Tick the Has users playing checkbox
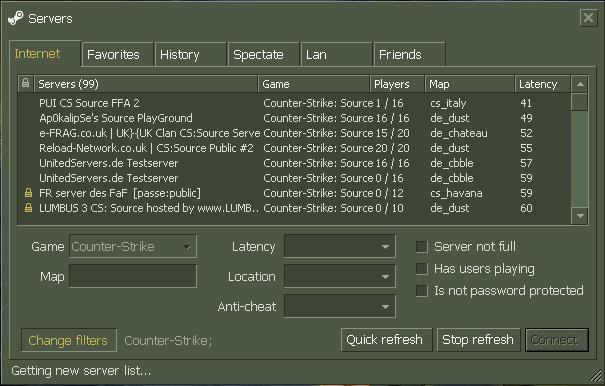This screenshot has width=605, height=386. point(422,269)
